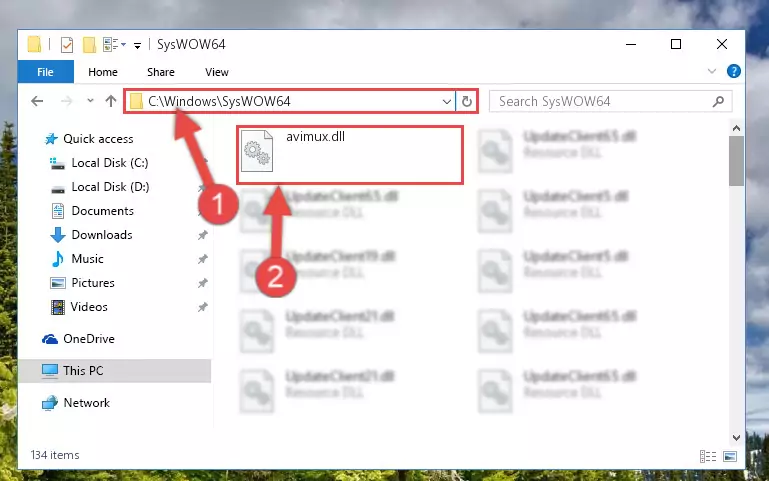
Task: Click the New folder quick access icon
Action: (89, 45)
